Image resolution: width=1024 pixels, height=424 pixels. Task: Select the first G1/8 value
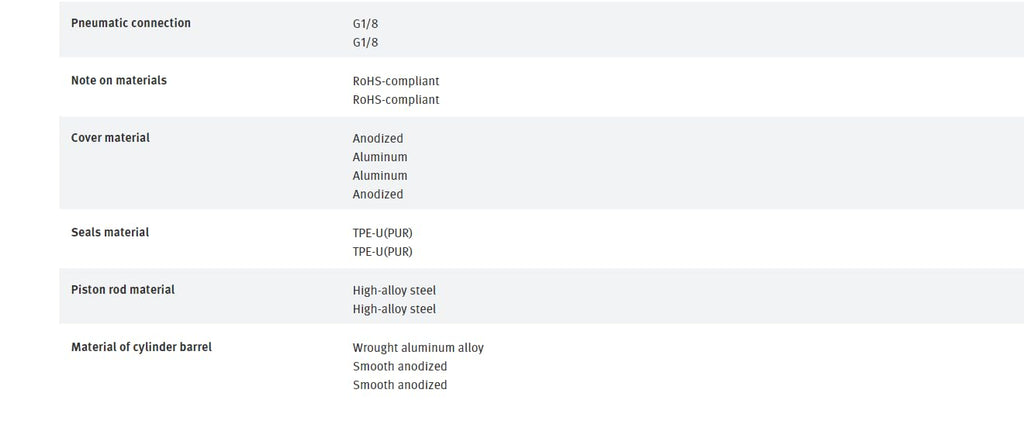click(x=365, y=24)
